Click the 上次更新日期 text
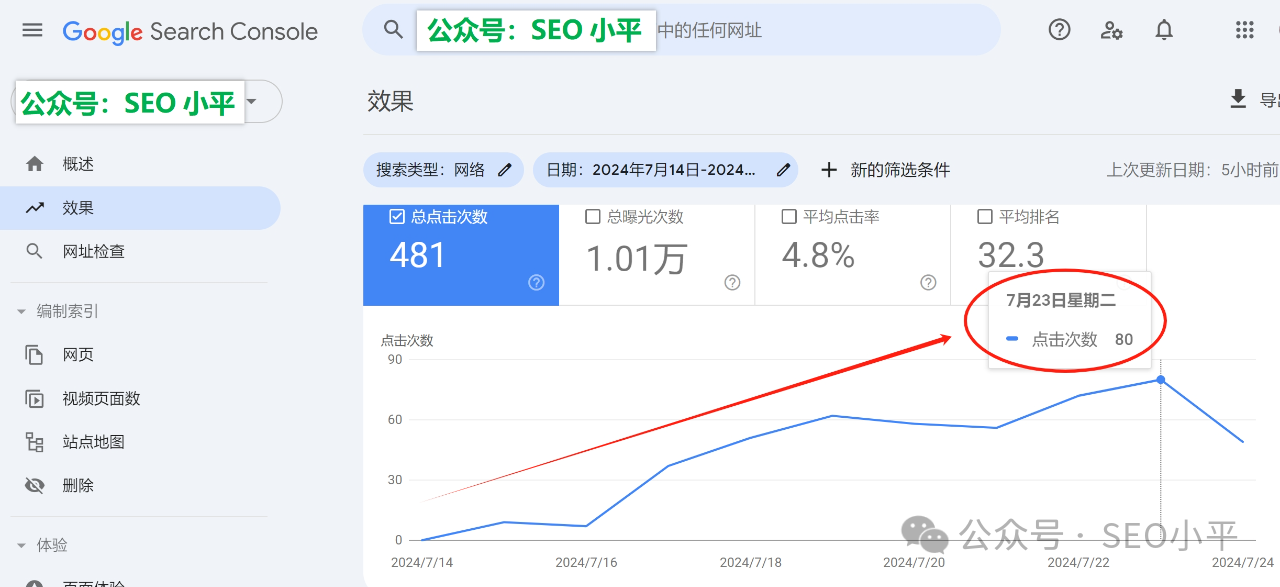Viewport: 1280px width, 587px height. (x=1193, y=170)
